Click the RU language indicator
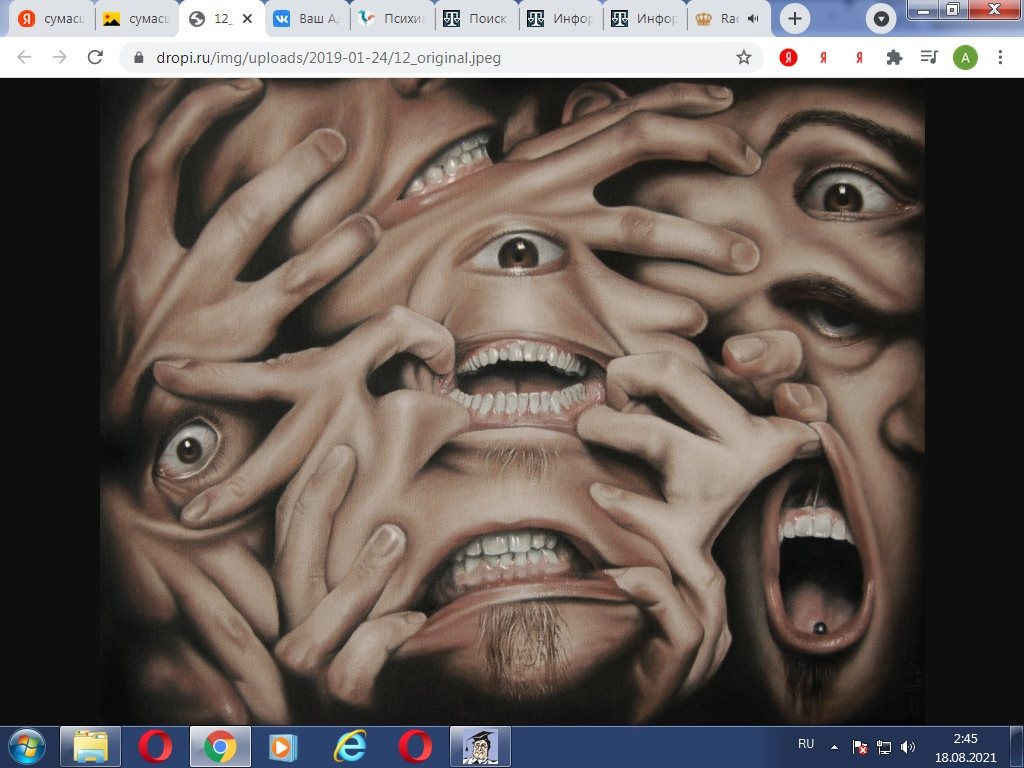The width and height of the screenshot is (1024, 768). coord(806,744)
